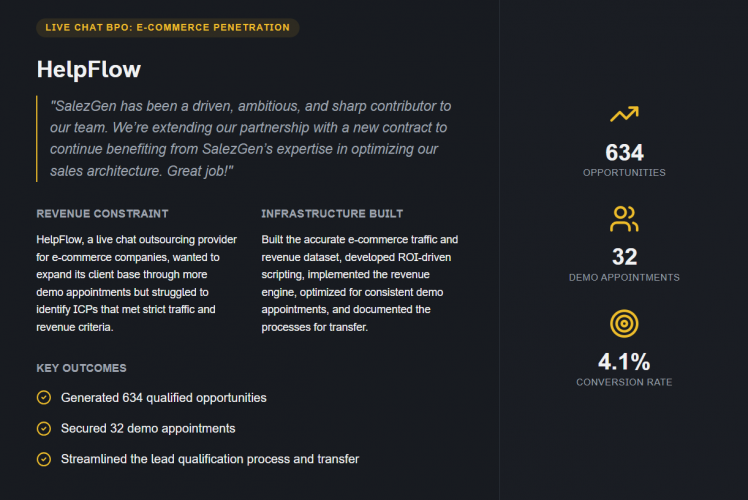Click the Conversion Rate stat label
This screenshot has width=748, height=500.
point(624,382)
